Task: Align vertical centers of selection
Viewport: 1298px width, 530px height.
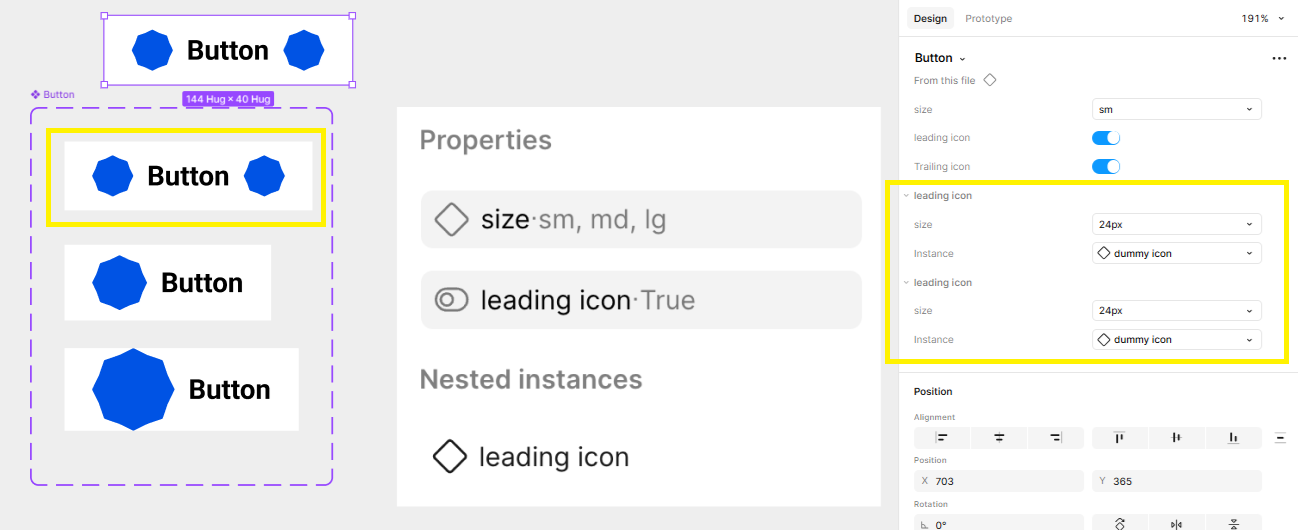Action: pos(1176,437)
